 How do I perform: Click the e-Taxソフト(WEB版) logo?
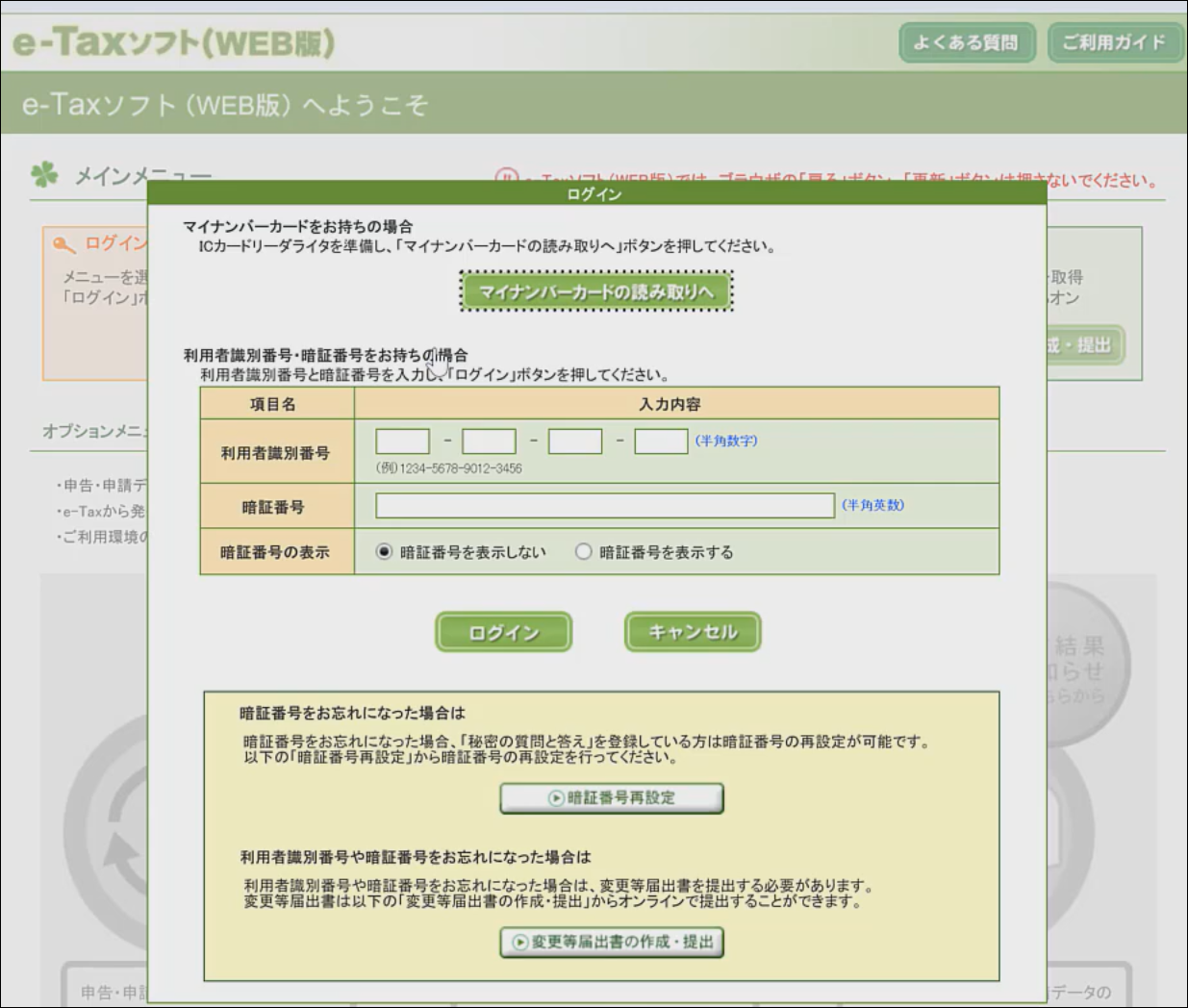pos(173,43)
